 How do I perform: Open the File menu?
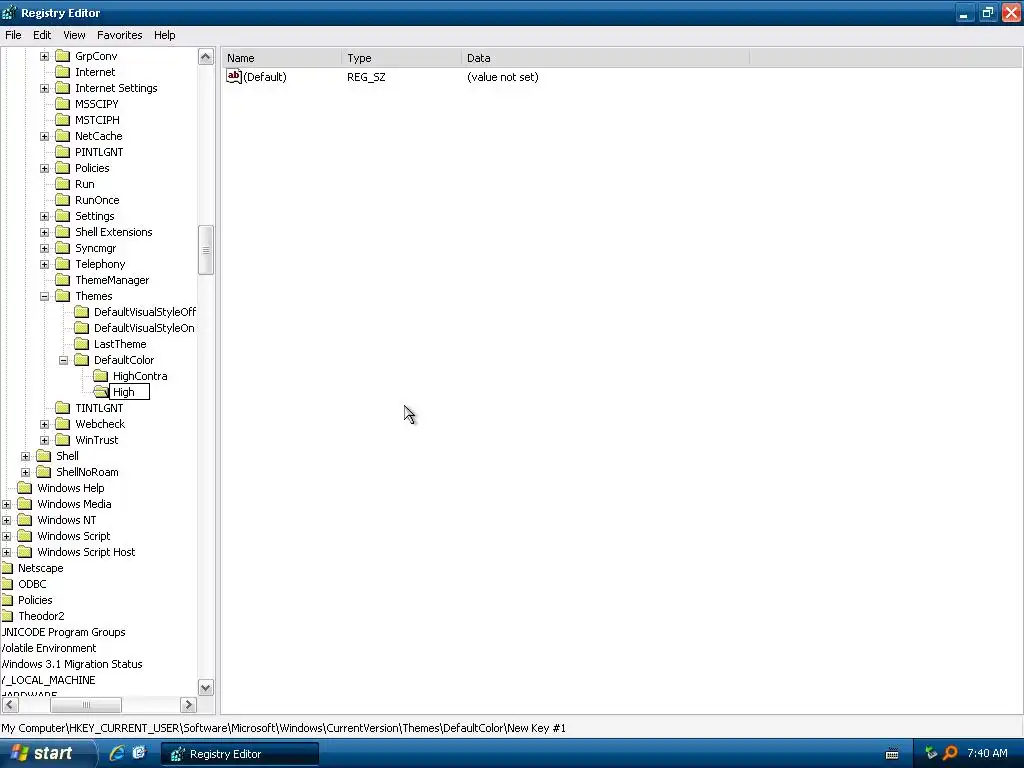(x=13, y=35)
